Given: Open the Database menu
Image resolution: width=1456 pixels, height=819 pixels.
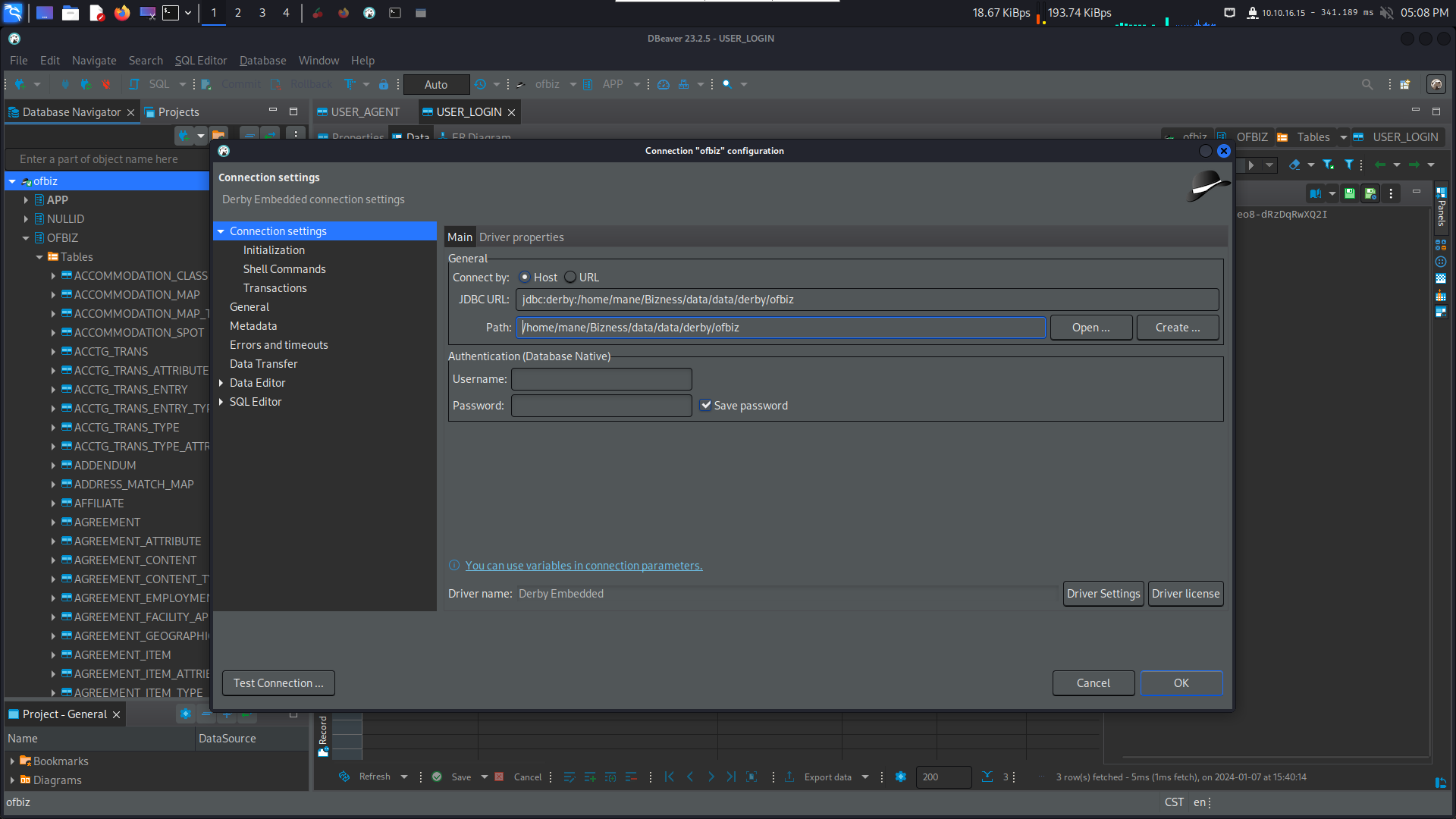Looking at the screenshot, I should pos(263,61).
